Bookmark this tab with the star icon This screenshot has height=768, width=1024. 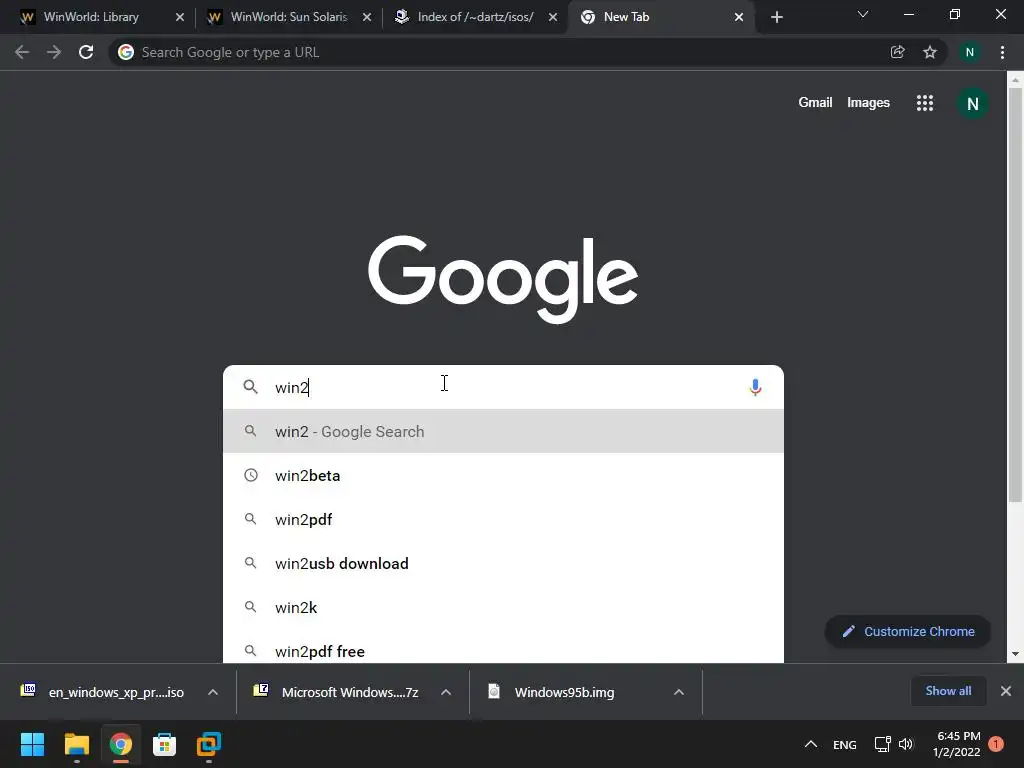pyautogui.click(x=930, y=52)
